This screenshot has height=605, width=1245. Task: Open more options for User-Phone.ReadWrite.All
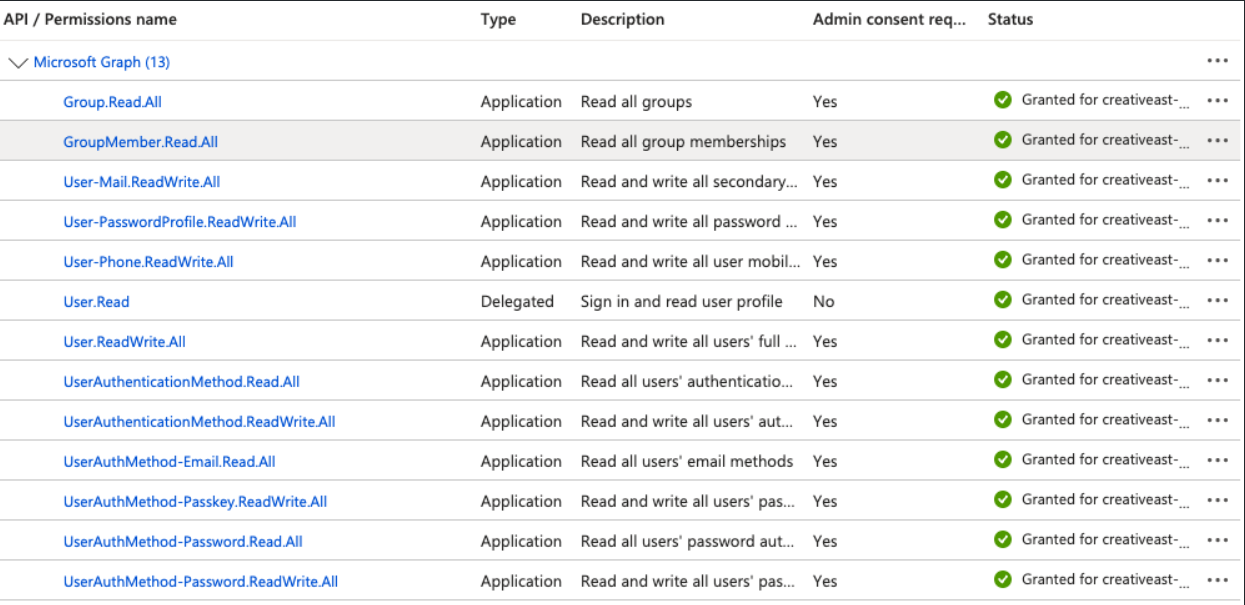(1216, 261)
